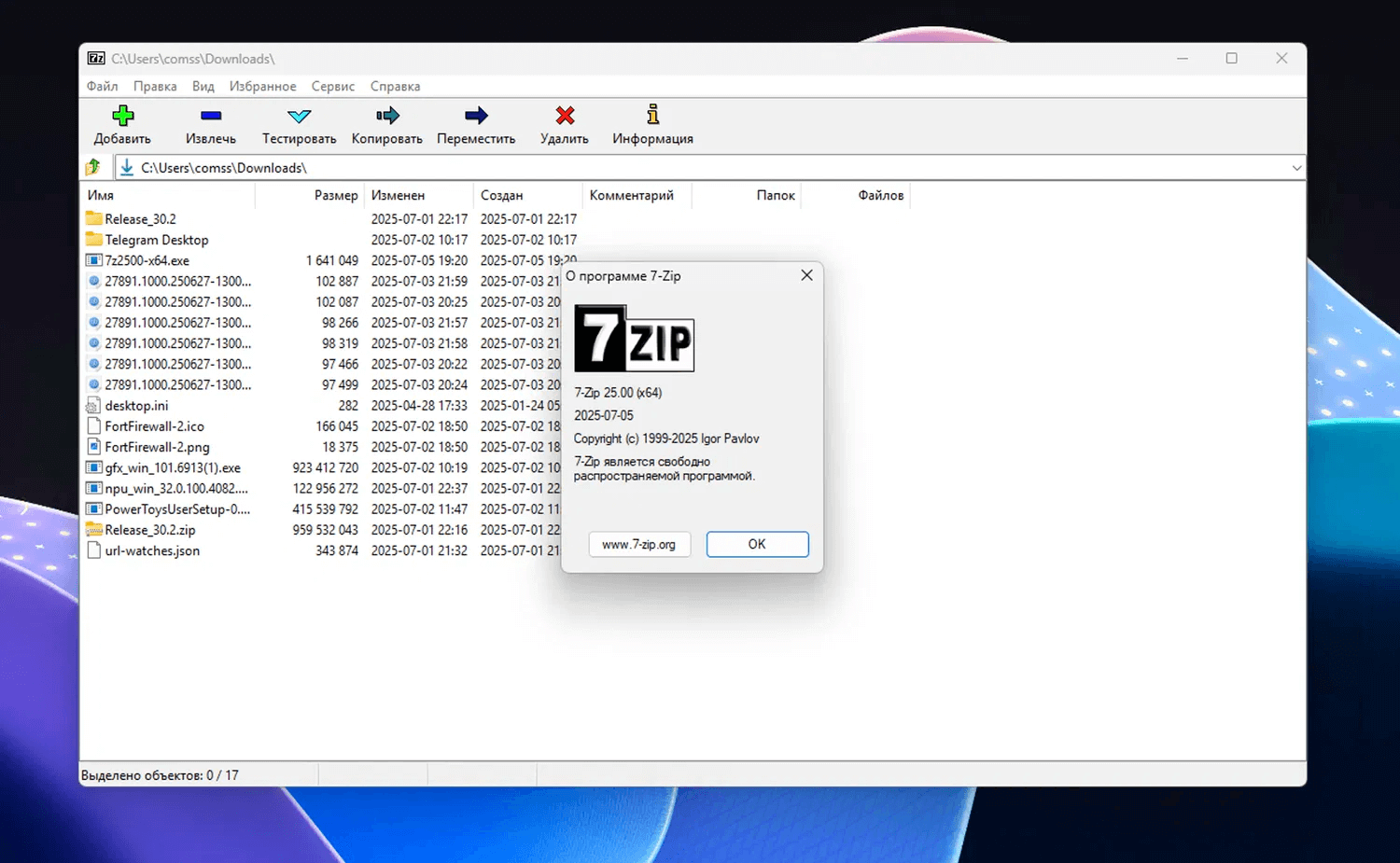
Task: Expand the address path dropdown arrow
Action: point(1296,168)
